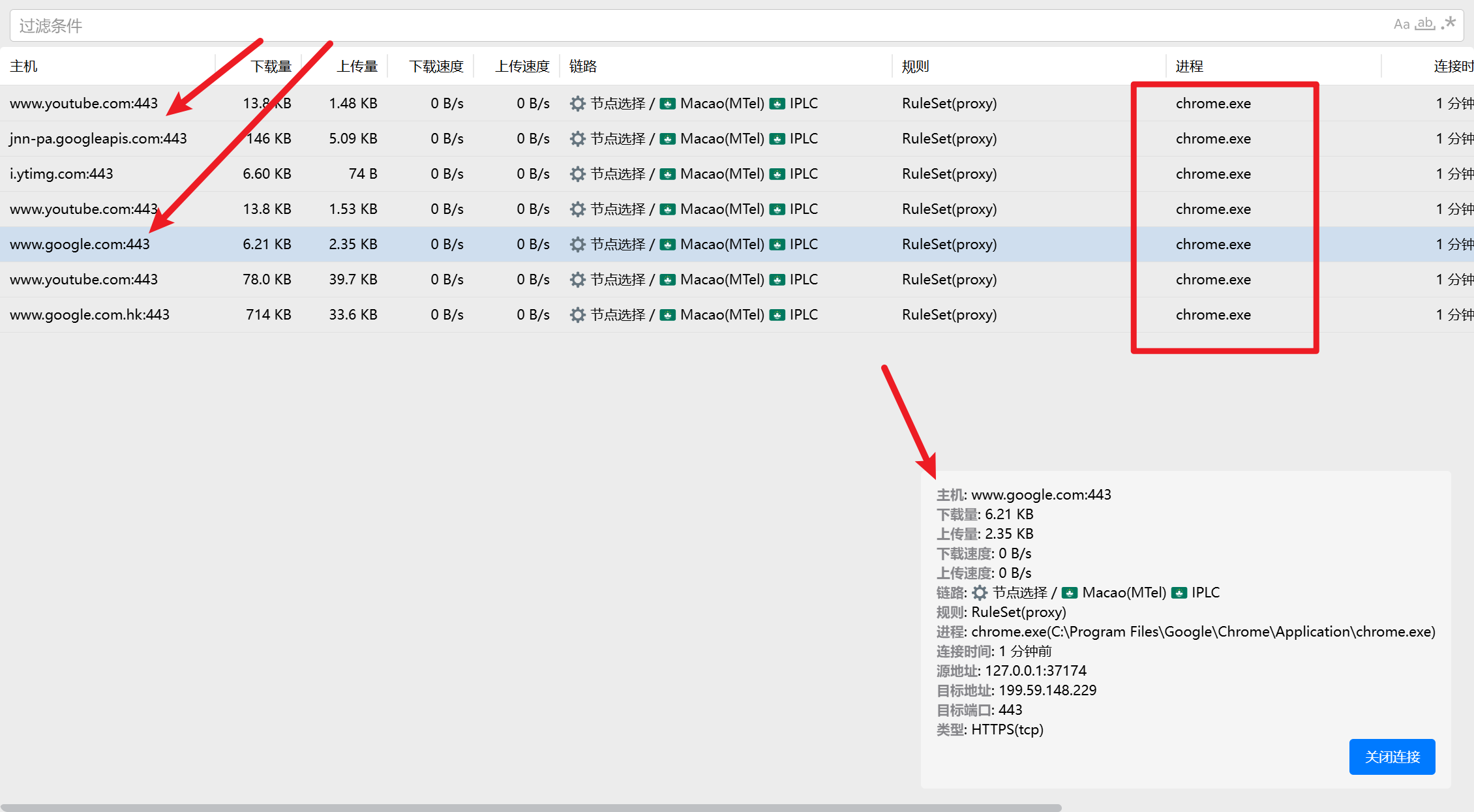Toggle regex filter (.*) icon
The height and width of the screenshot is (812, 1474).
[x=1448, y=23]
